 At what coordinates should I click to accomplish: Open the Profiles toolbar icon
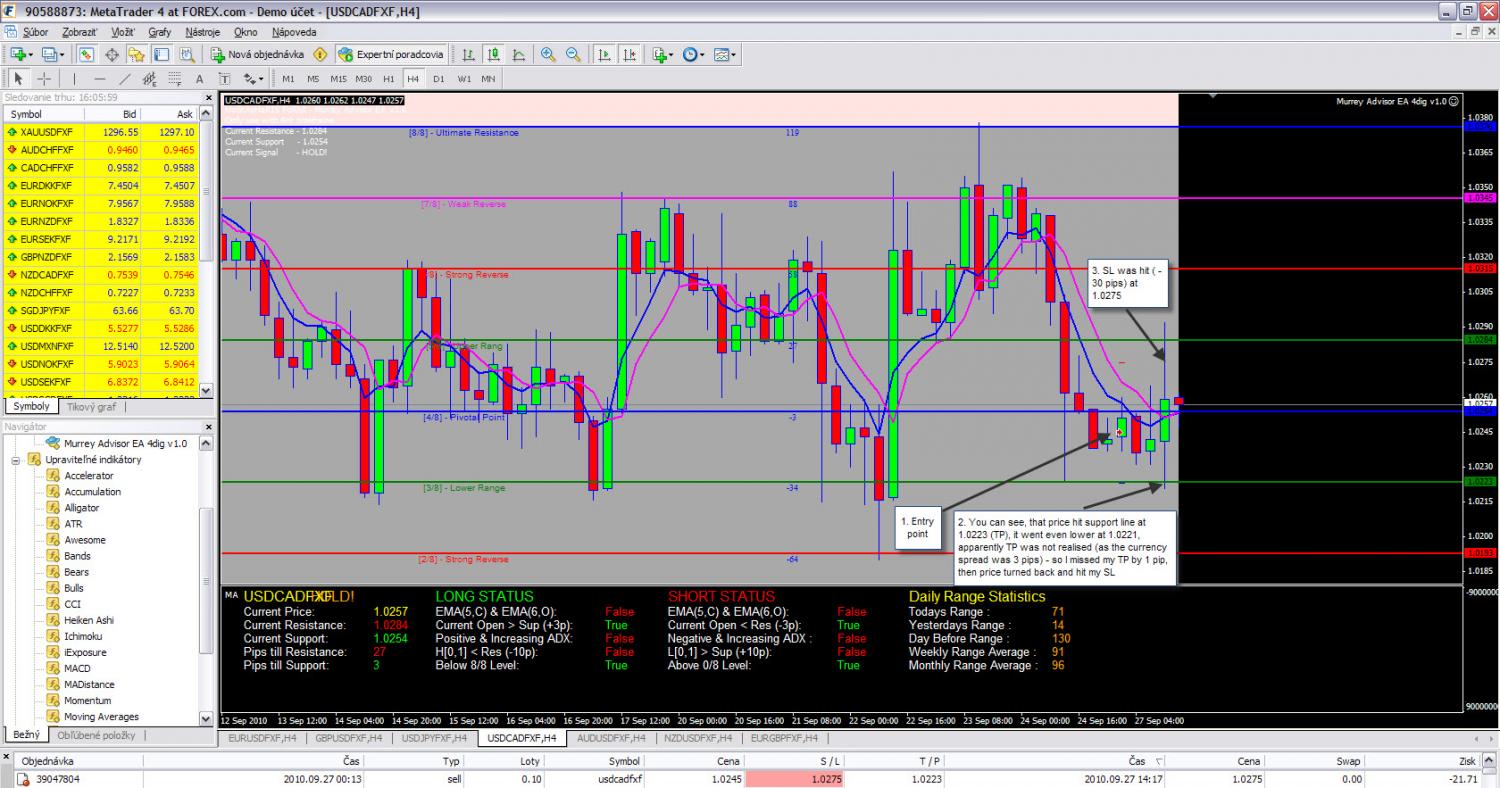point(48,54)
